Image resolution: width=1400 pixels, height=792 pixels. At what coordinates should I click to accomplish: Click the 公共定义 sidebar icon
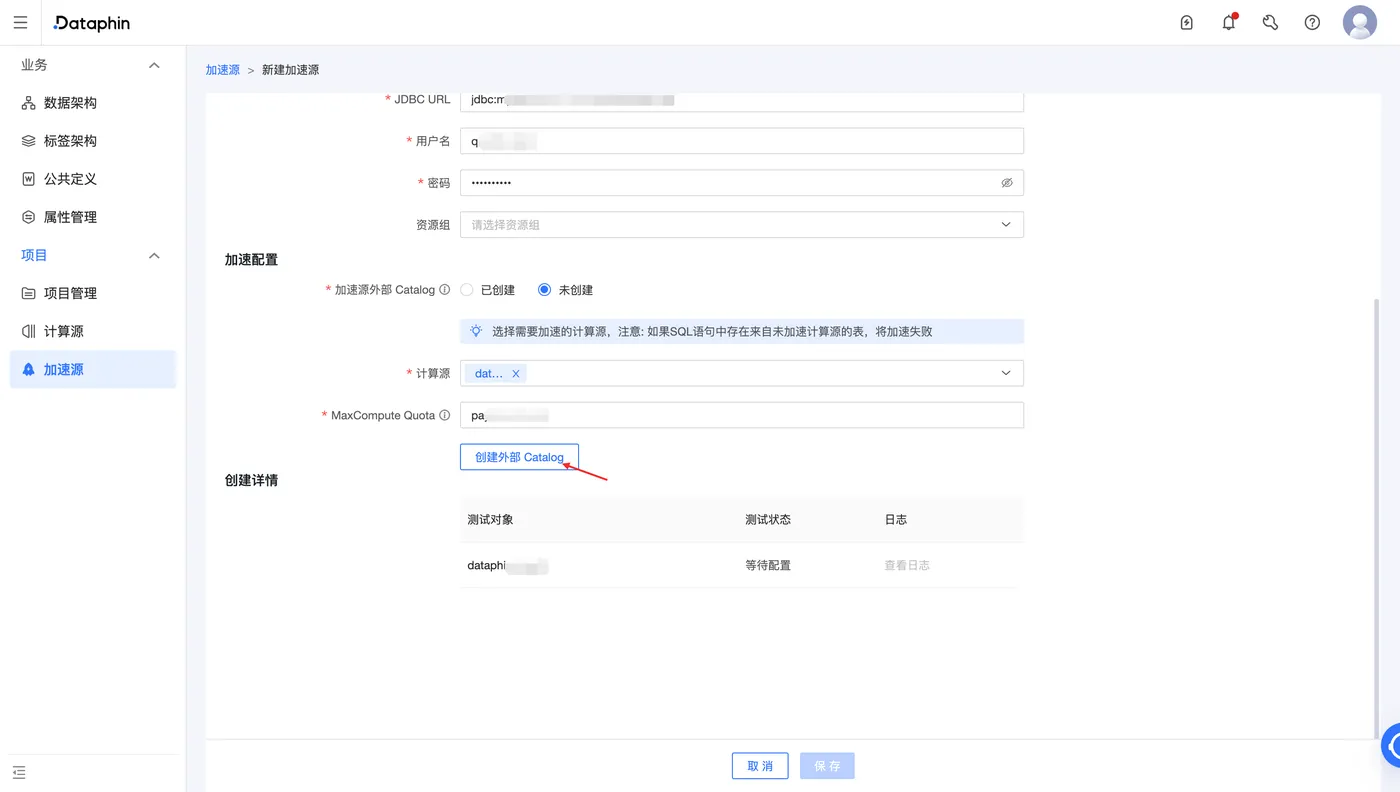(28, 179)
